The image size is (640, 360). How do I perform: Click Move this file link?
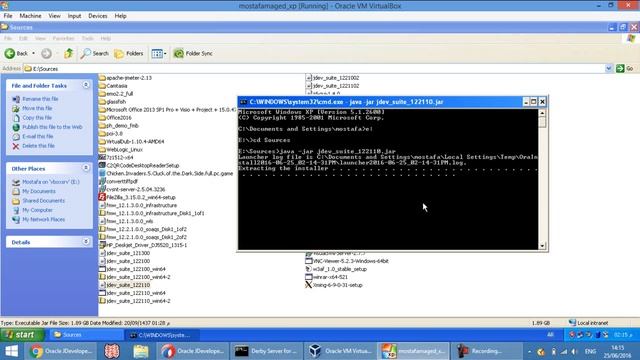point(37,109)
